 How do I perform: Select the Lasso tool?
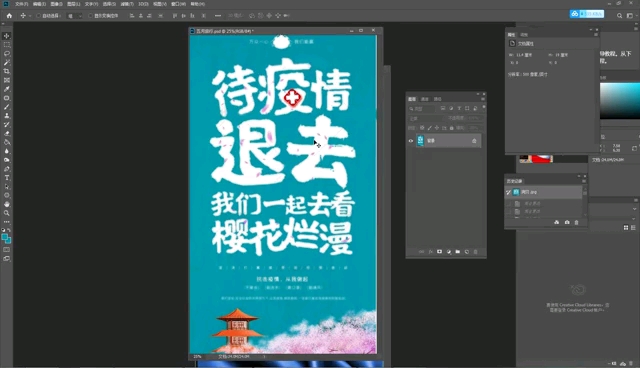pos(7,54)
